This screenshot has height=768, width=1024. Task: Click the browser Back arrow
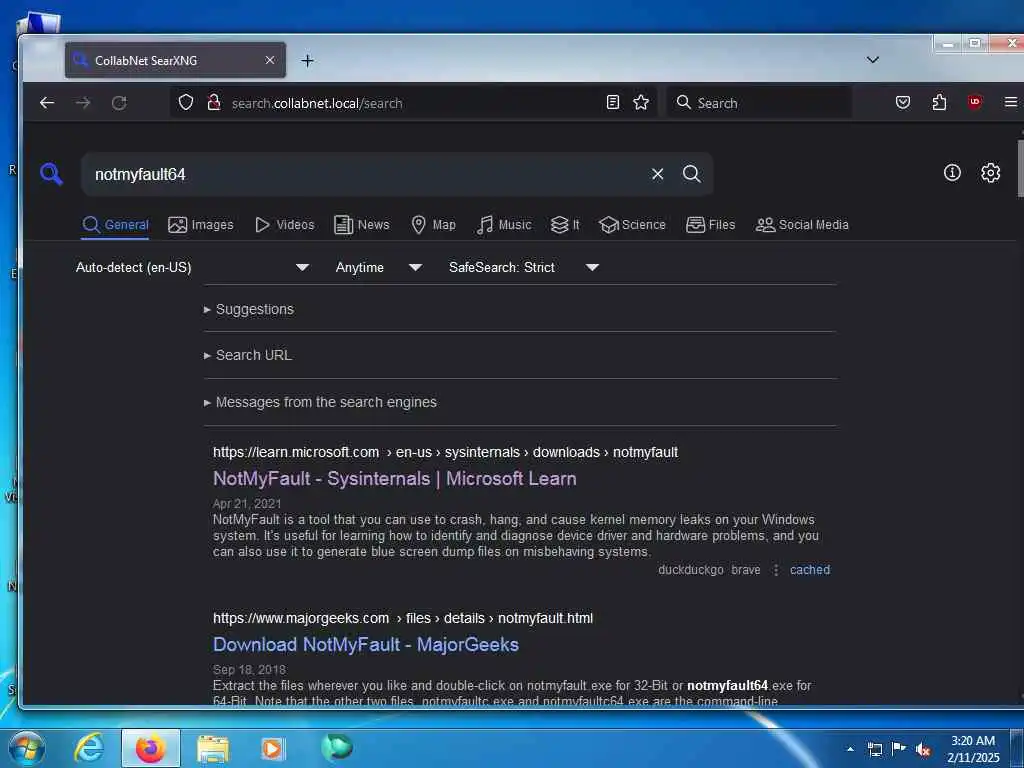[x=46, y=103]
